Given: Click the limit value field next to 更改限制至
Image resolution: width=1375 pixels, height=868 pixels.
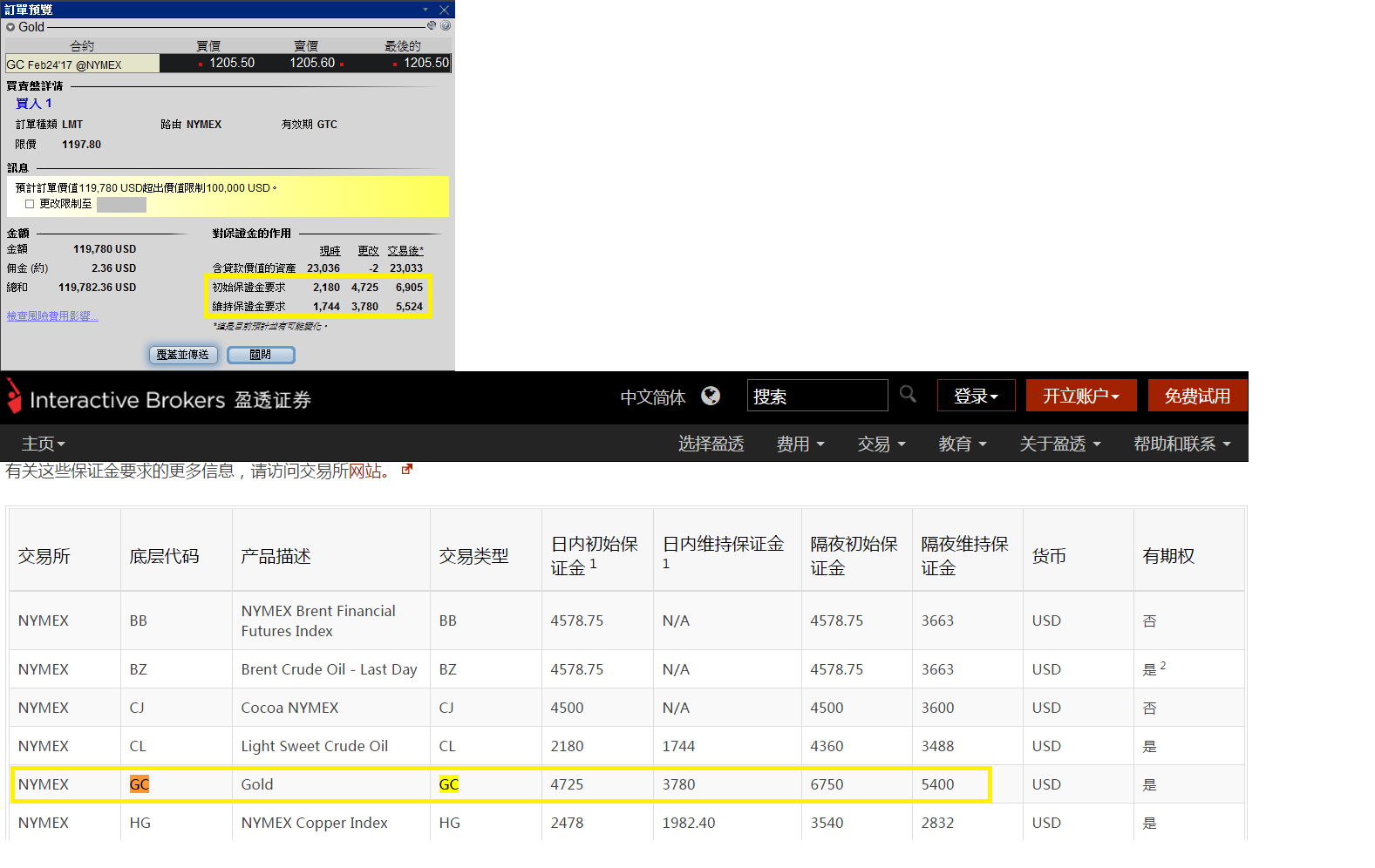Looking at the screenshot, I should click(x=121, y=205).
